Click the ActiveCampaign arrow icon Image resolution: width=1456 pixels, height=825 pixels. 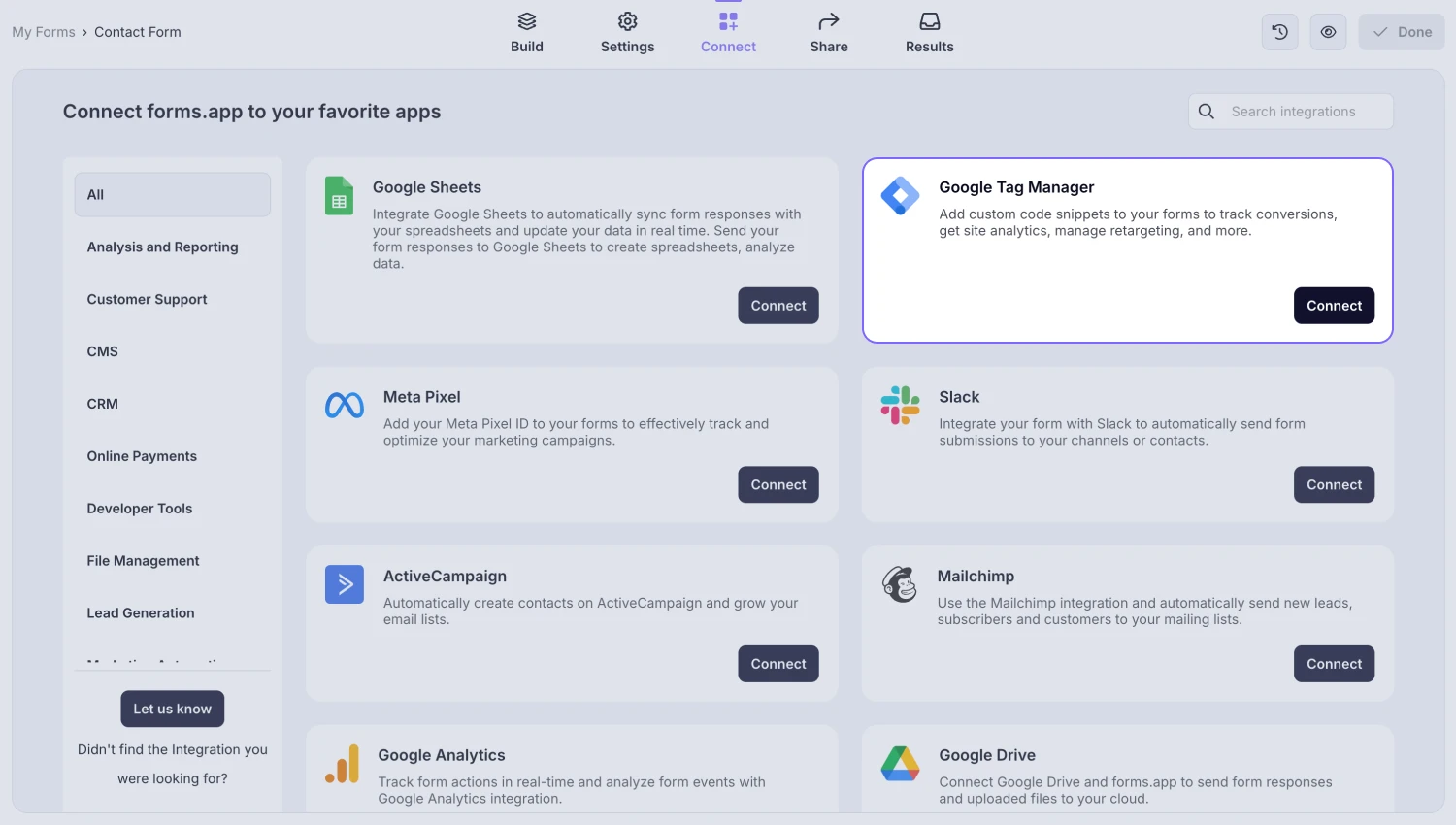pos(344,583)
